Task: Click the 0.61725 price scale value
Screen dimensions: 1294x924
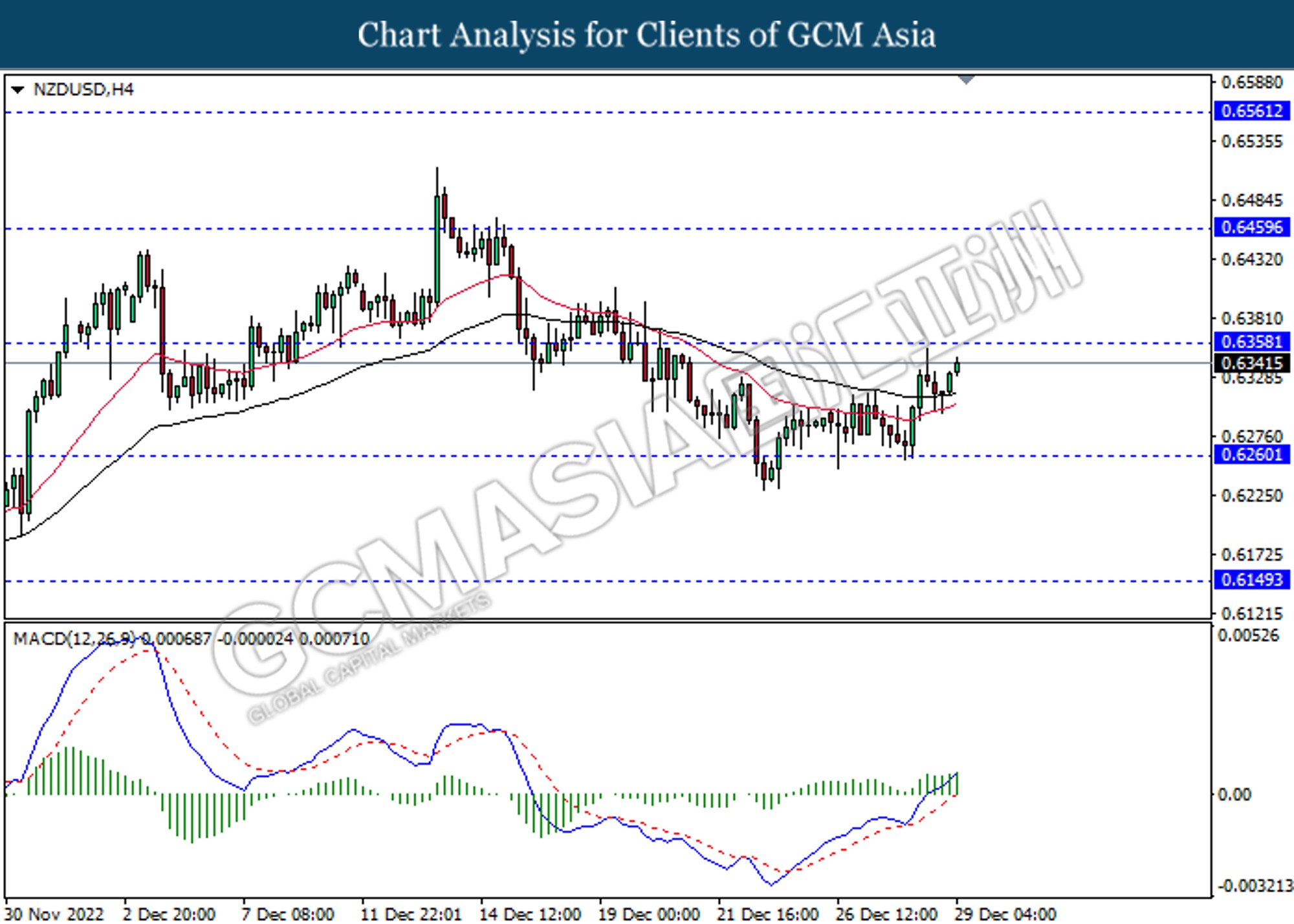Action: click(x=1251, y=555)
